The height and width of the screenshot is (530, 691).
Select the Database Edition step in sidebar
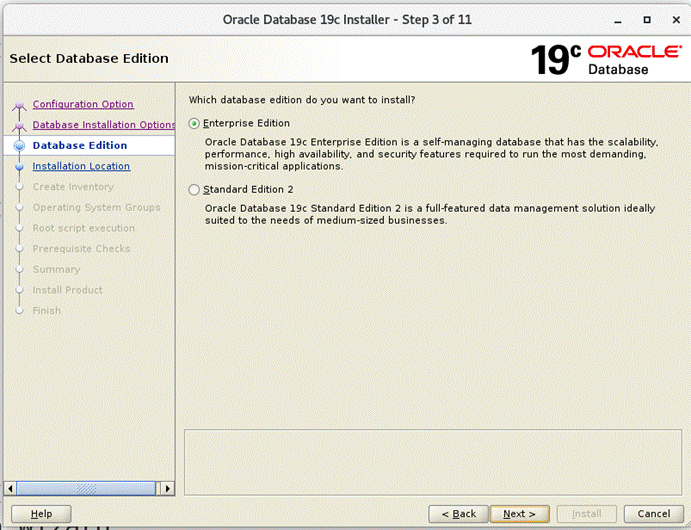click(79, 145)
